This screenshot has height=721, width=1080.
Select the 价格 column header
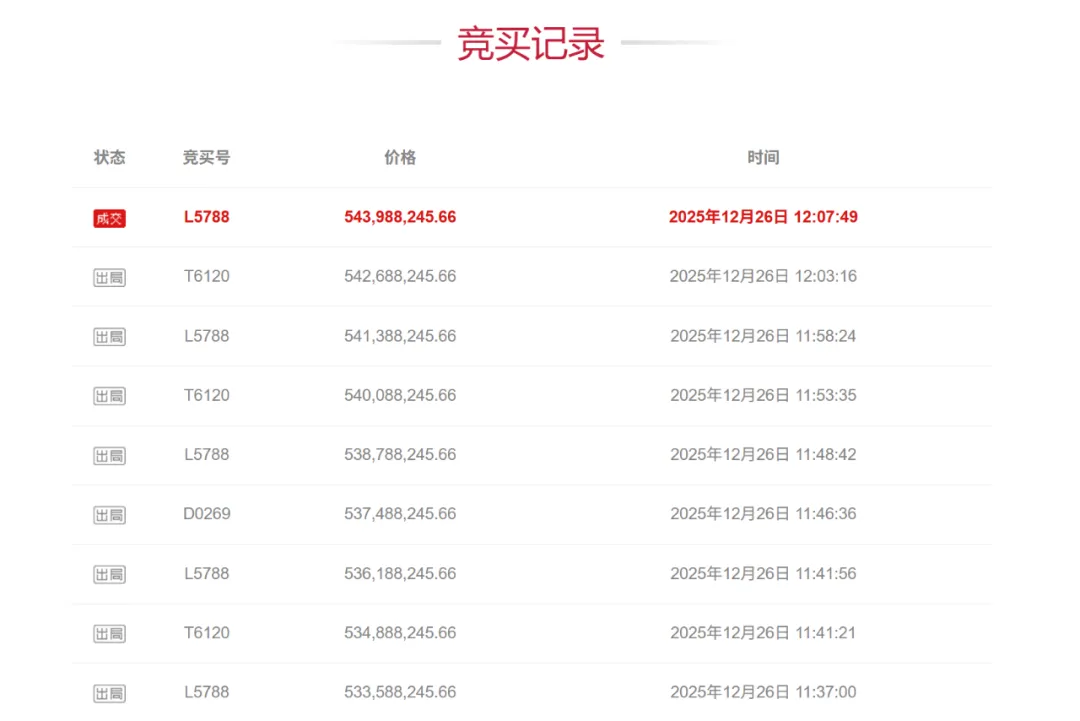click(400, 157)
